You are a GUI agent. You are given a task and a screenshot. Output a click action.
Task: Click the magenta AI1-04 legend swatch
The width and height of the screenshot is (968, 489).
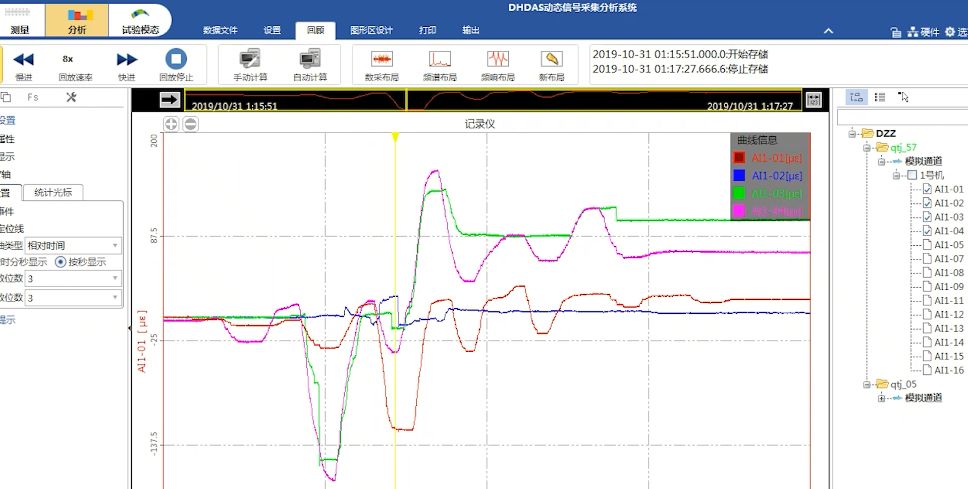click(739, 211)
